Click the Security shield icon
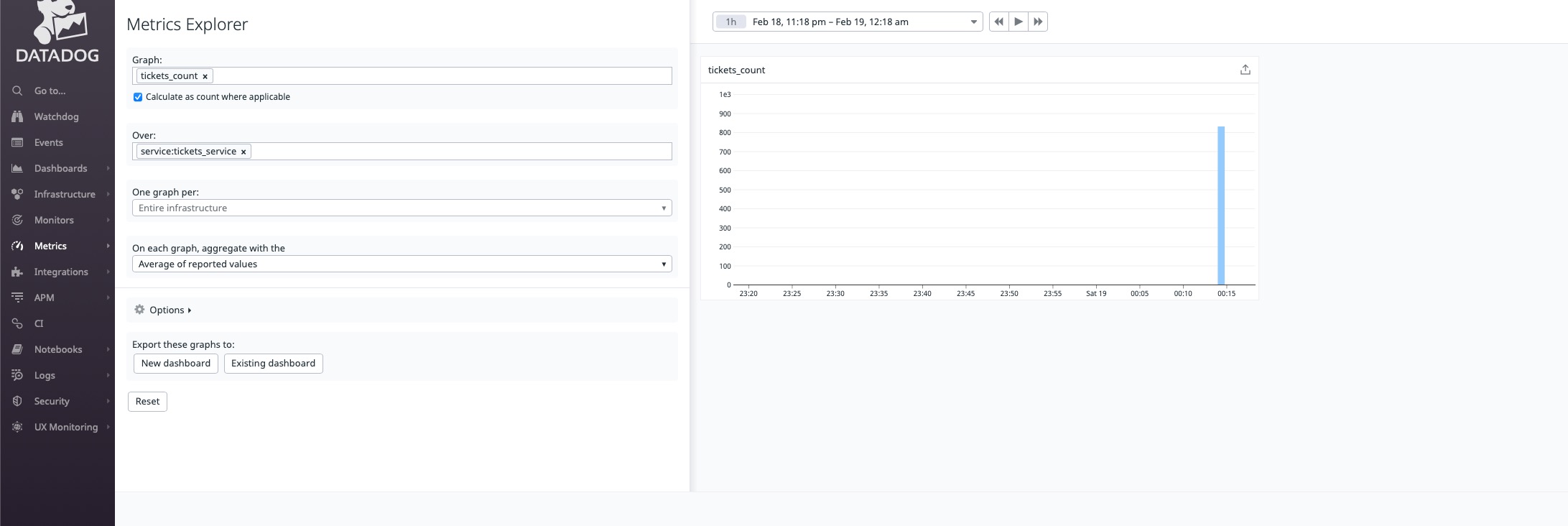1568x526 pixels. click(x=17, y=401)
